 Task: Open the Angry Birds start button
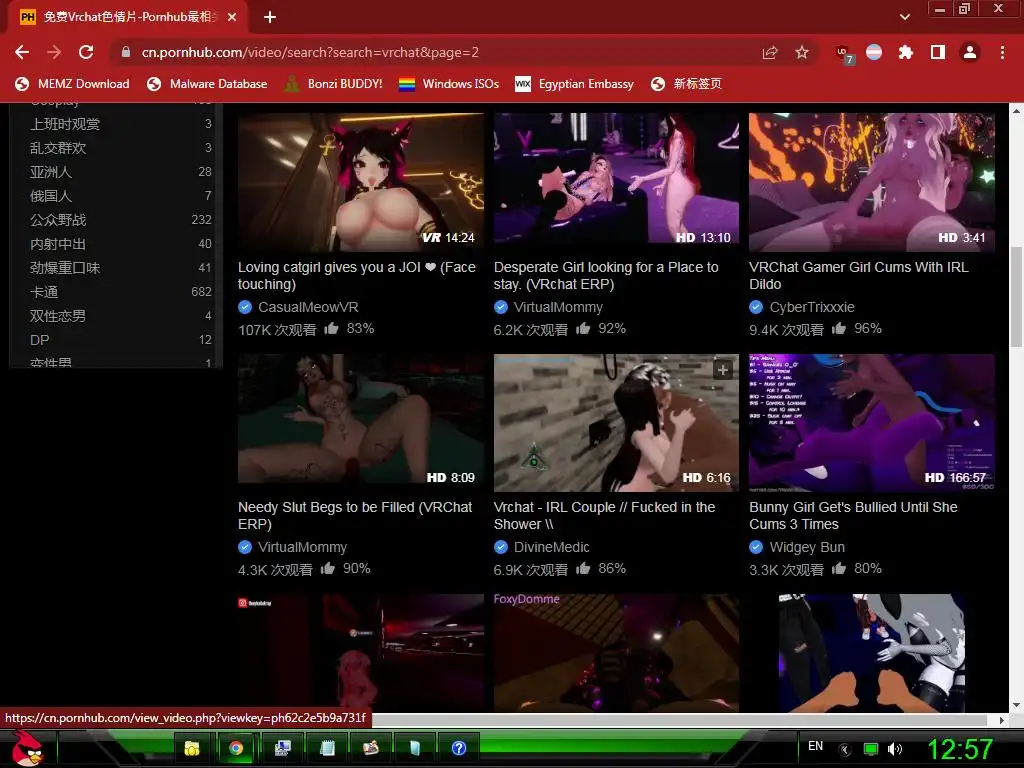(x=28, y=748)
